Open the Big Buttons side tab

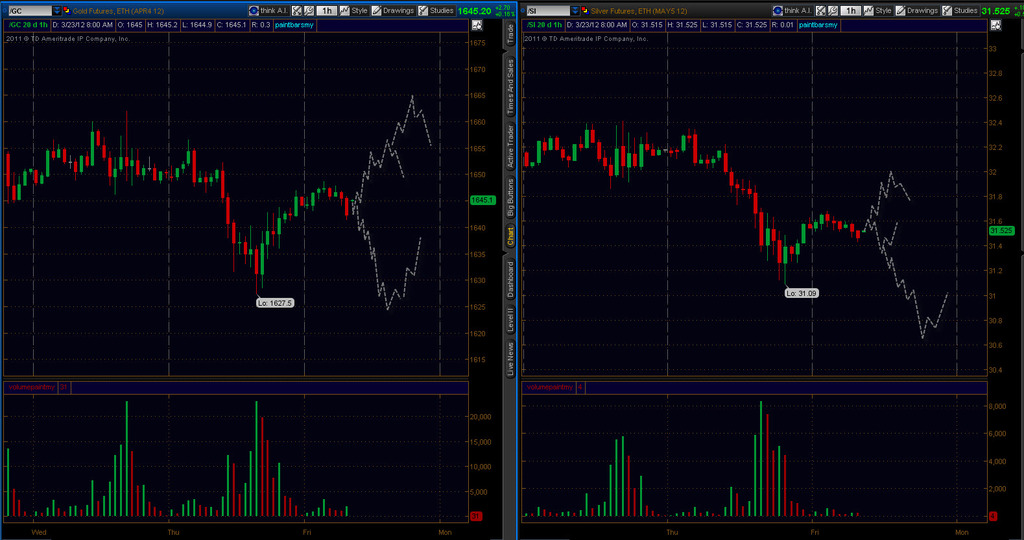[510, 197]
